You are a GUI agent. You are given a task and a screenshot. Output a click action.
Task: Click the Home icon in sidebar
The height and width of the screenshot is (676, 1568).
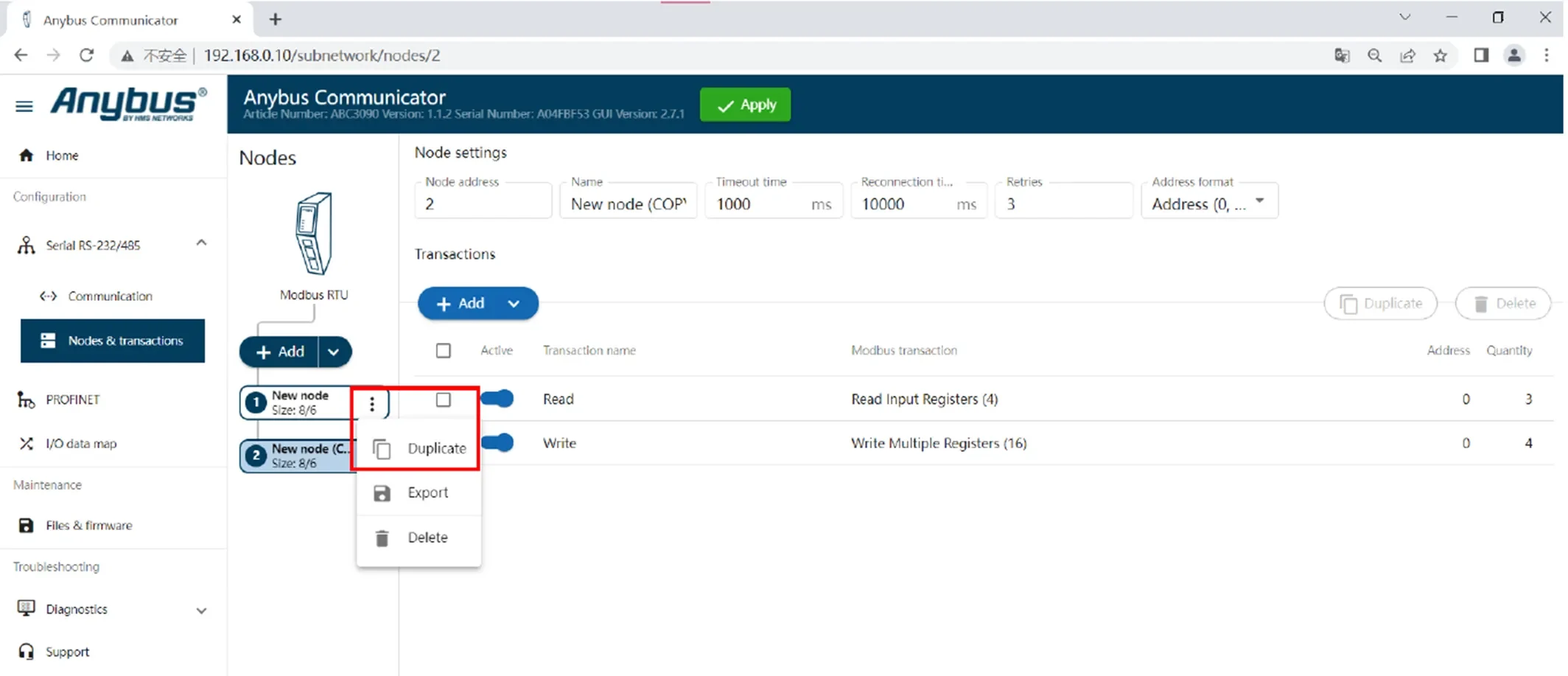coord(27,156)
